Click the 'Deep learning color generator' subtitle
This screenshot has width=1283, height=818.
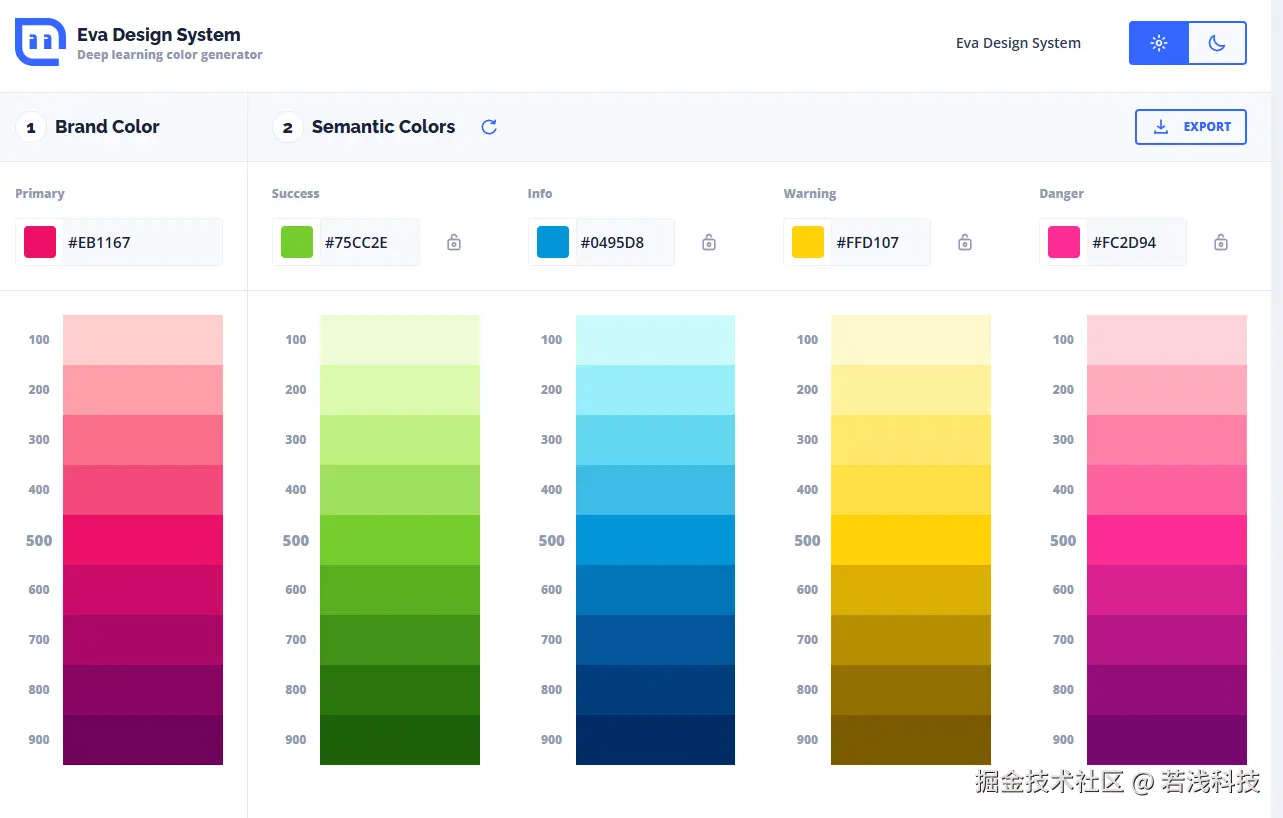click(x=170, y=55)
